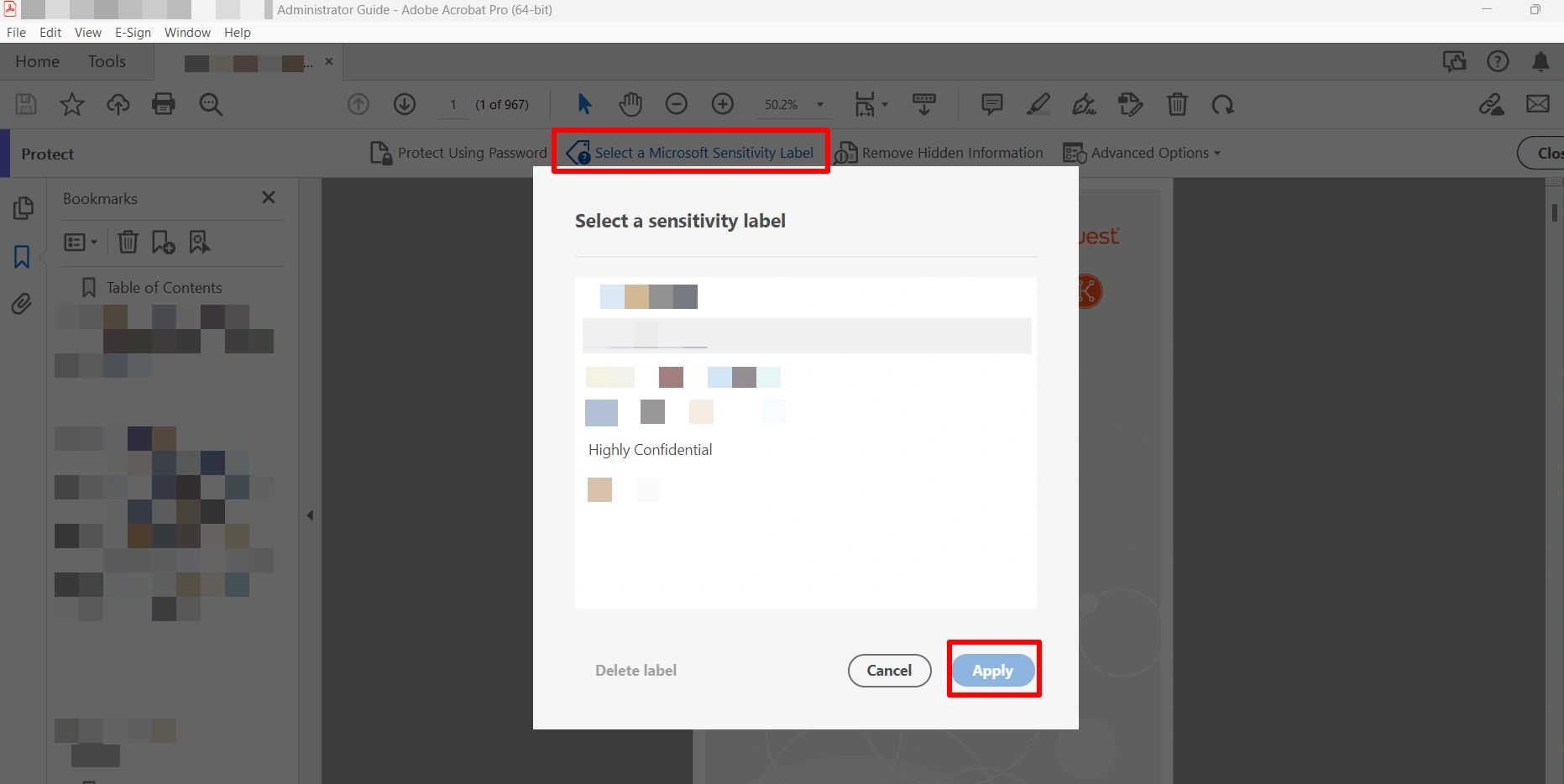This screenshot has width=1564, height=784.
Task: Open the zoom percentage dropdown
Action: (820, 105)
